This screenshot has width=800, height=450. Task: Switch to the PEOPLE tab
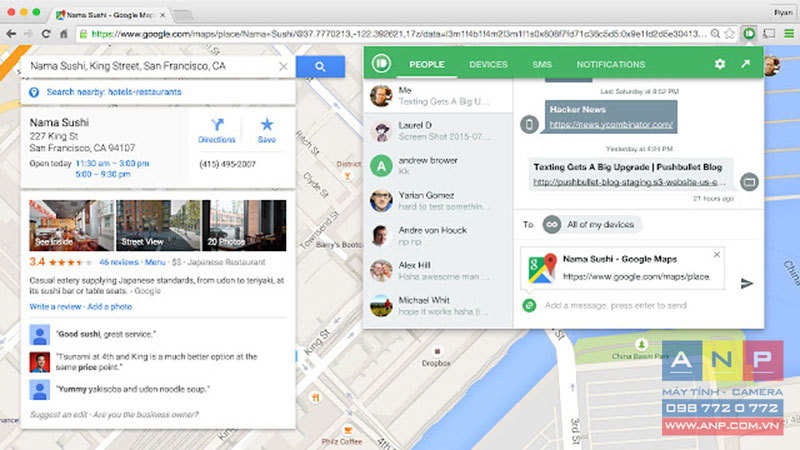(x=427, y=64)
